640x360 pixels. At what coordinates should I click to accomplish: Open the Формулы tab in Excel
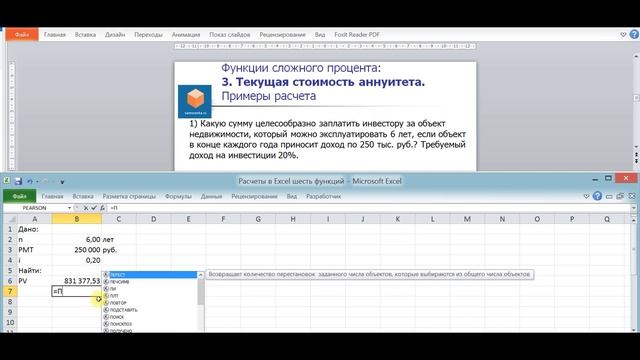coord(178,196)
